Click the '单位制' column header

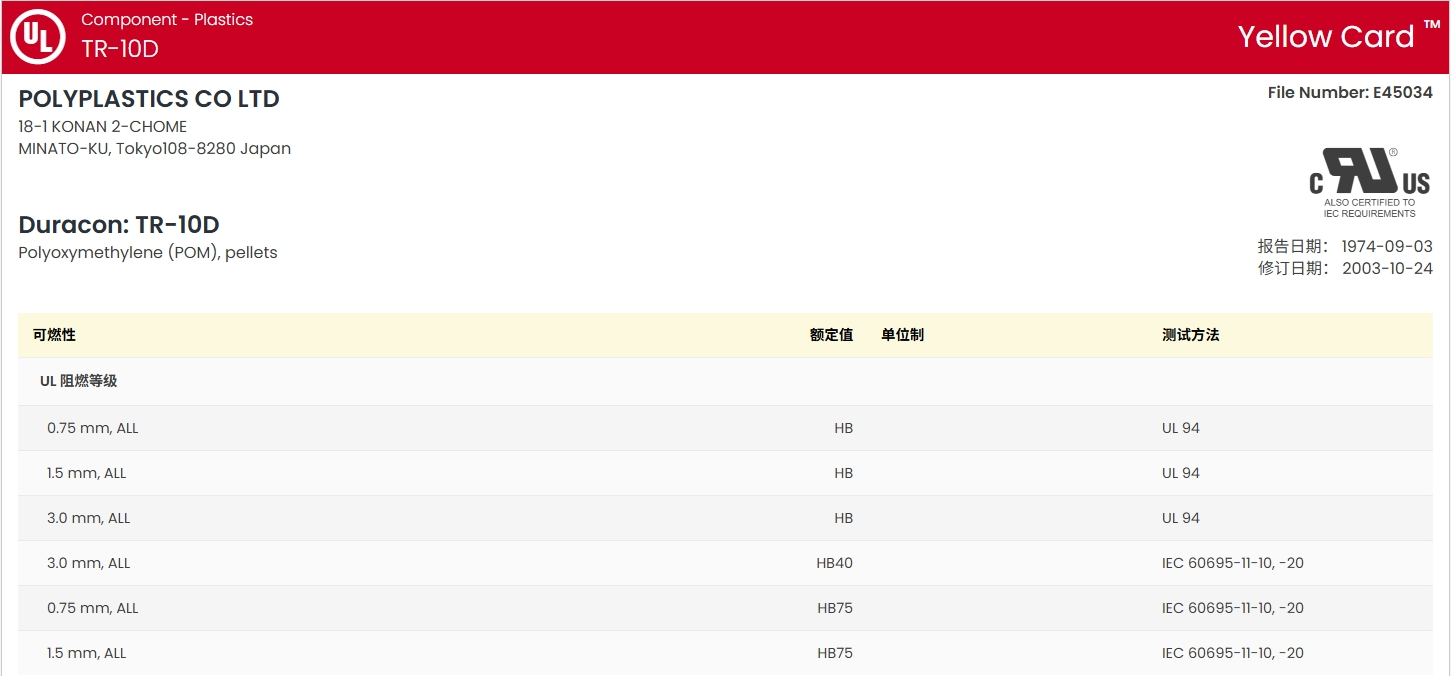pyautogui.click(x=902, y=335)
